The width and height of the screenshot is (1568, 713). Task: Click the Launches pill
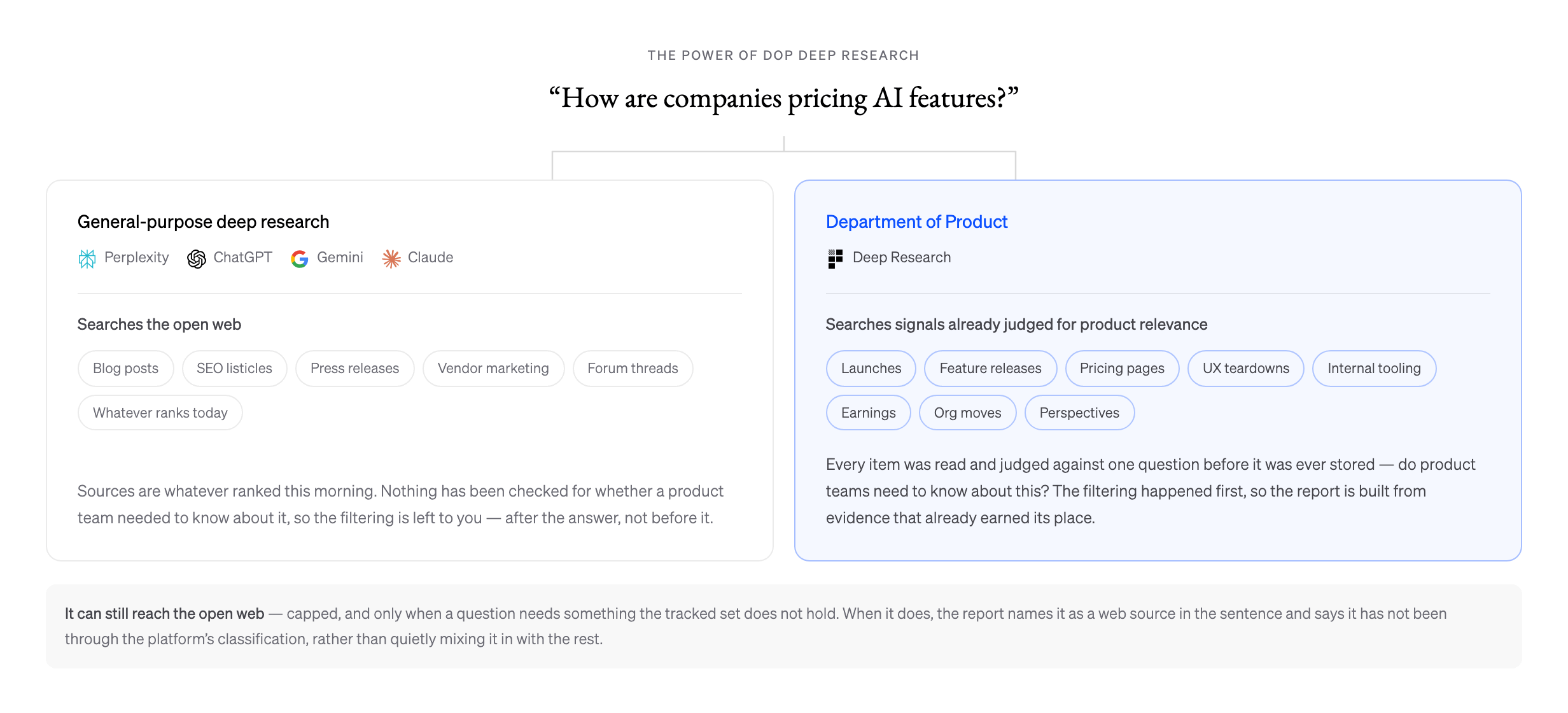tap(871, 369)
